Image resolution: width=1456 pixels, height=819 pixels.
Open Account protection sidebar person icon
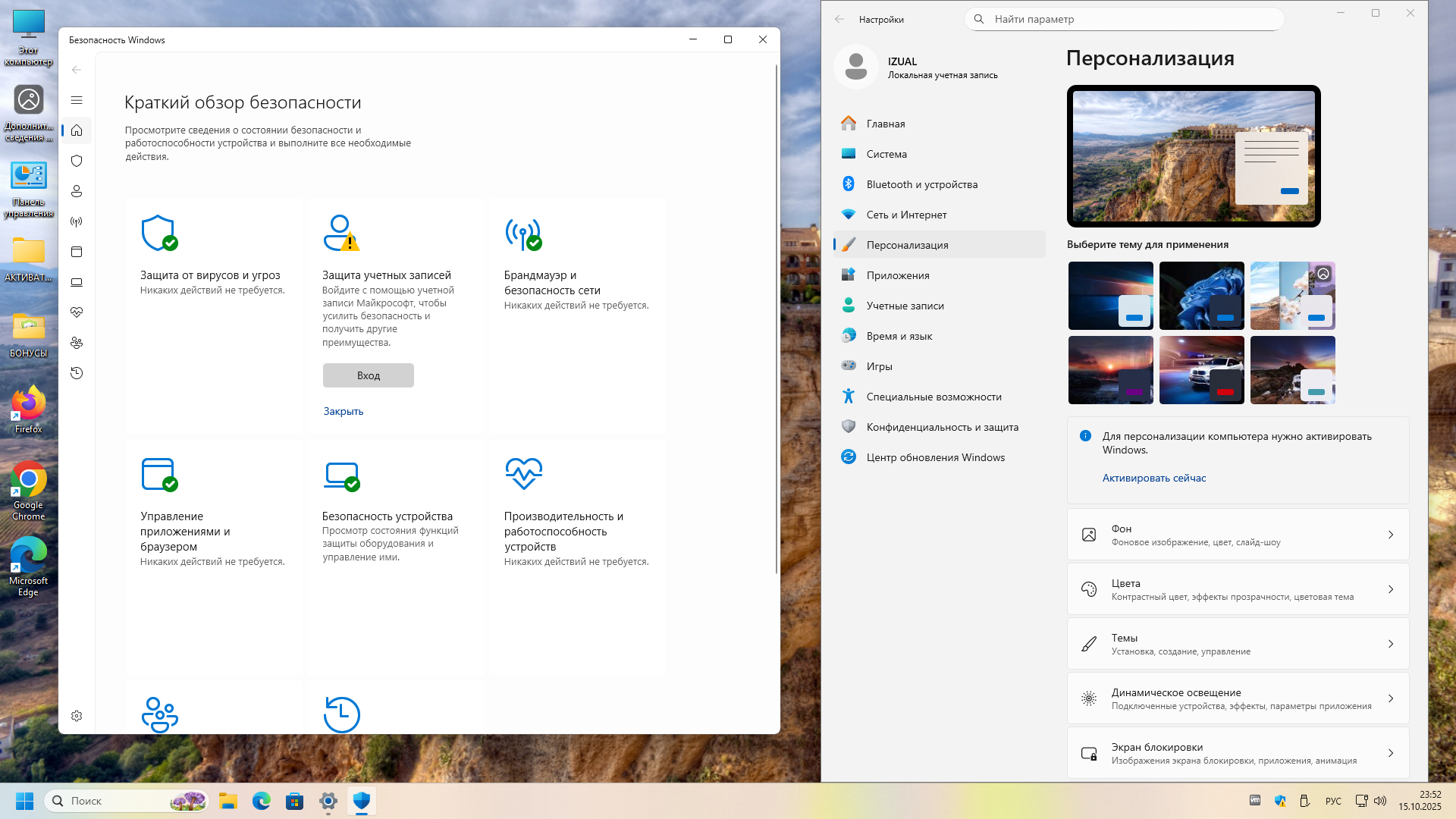pos(77,191)
